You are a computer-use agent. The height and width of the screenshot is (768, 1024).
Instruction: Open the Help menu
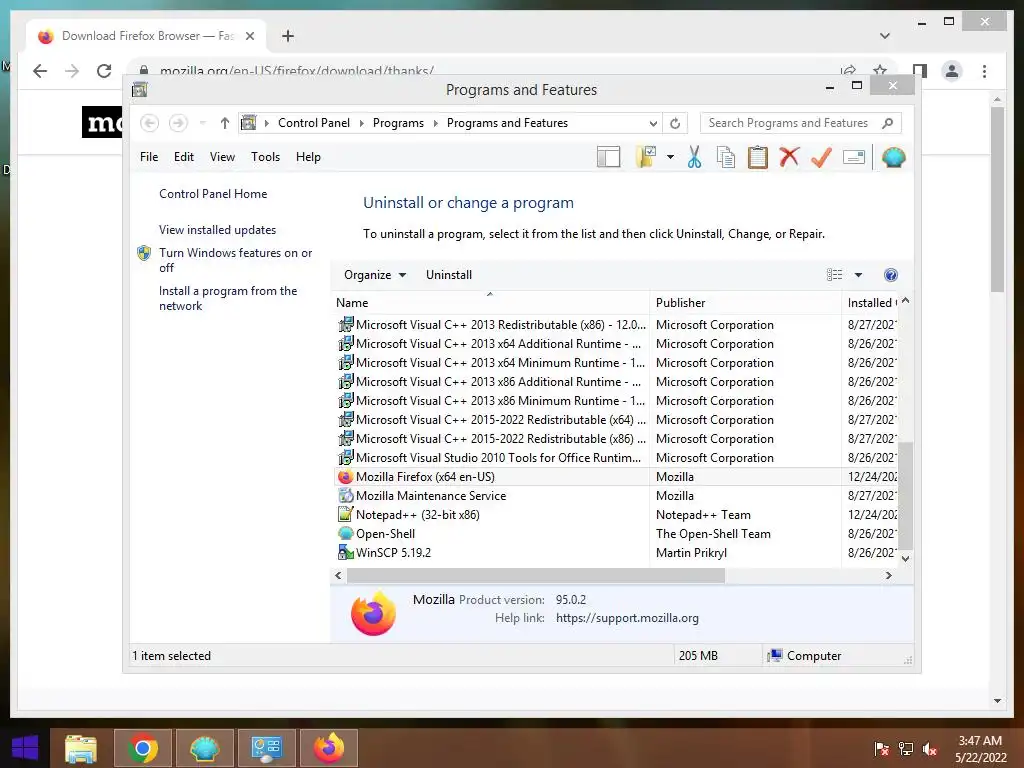coord(308,157)
